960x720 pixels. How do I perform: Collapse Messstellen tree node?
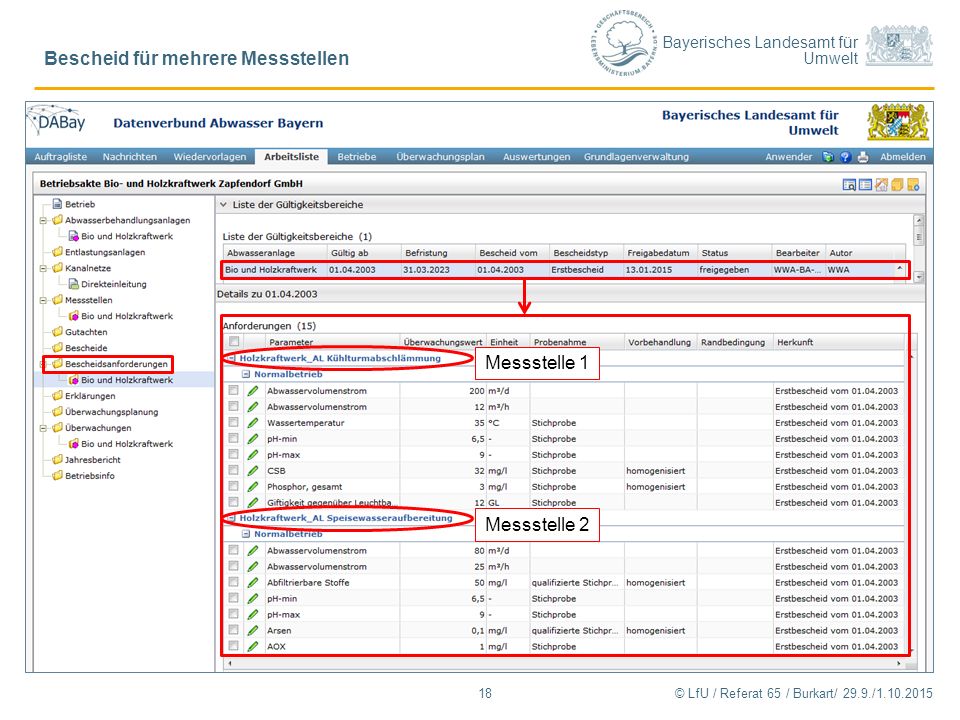pos(43,300)
